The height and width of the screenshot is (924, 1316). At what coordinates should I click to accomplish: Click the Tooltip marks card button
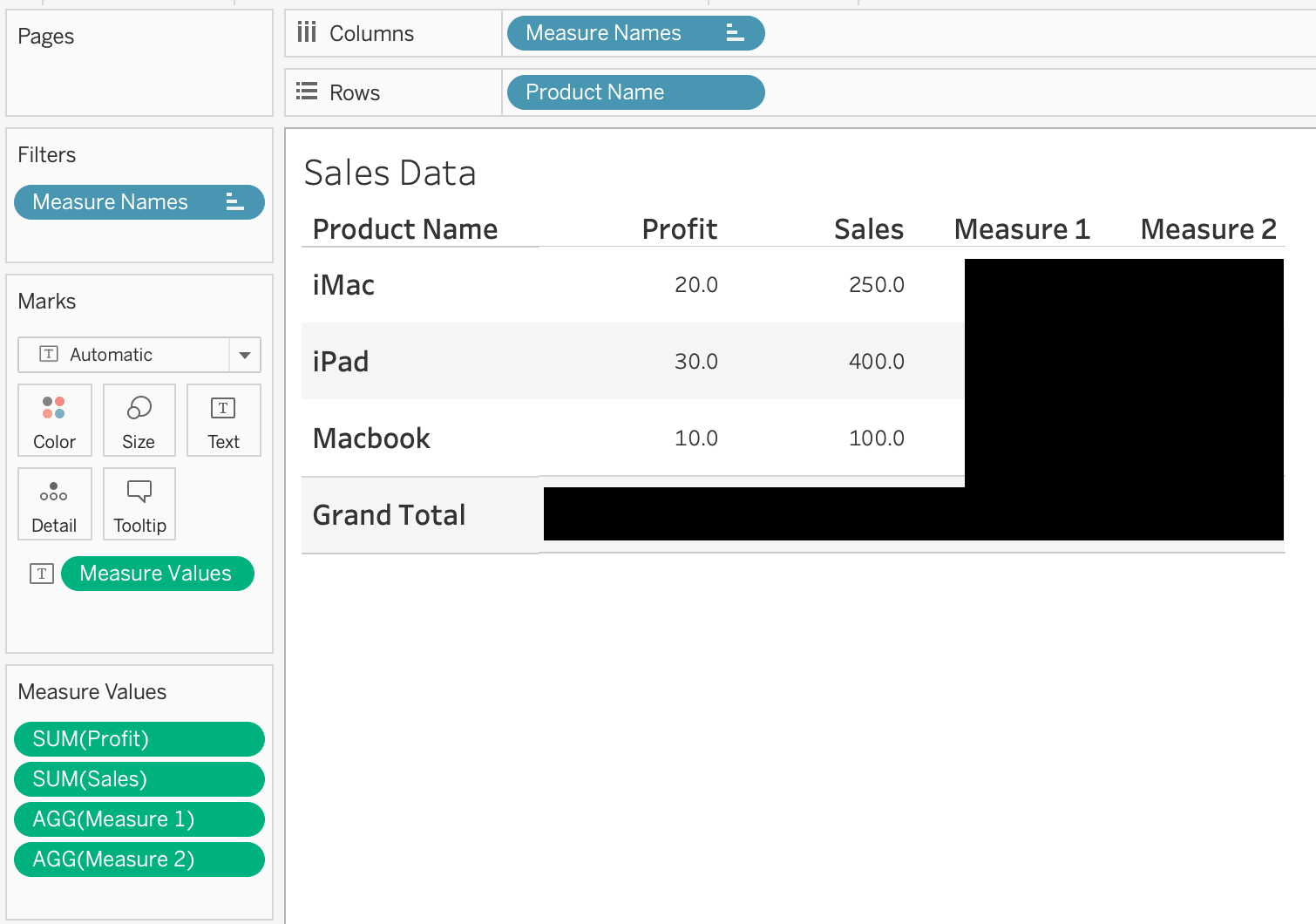(139, 504)
